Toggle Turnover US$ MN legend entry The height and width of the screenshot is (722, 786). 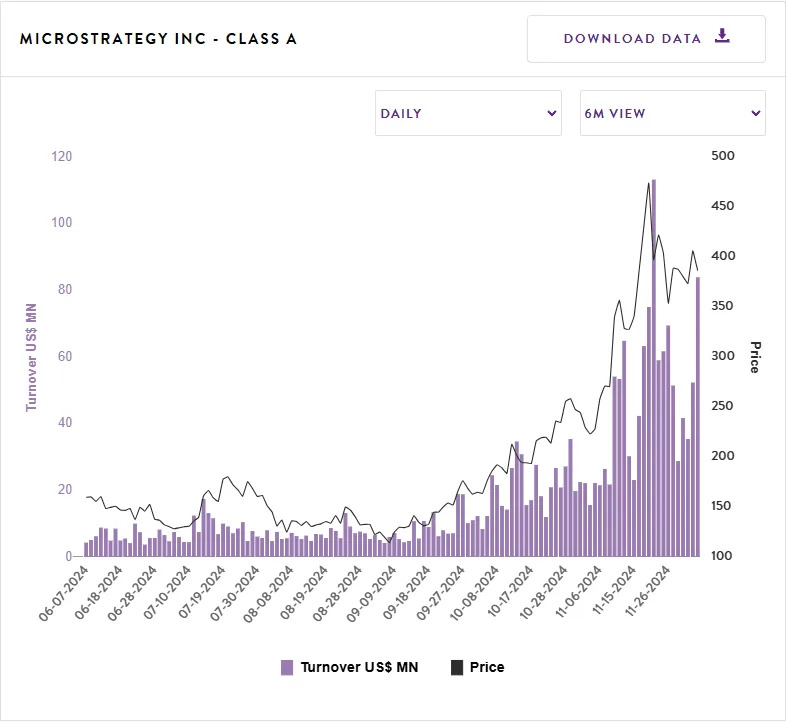coord(349,667)
